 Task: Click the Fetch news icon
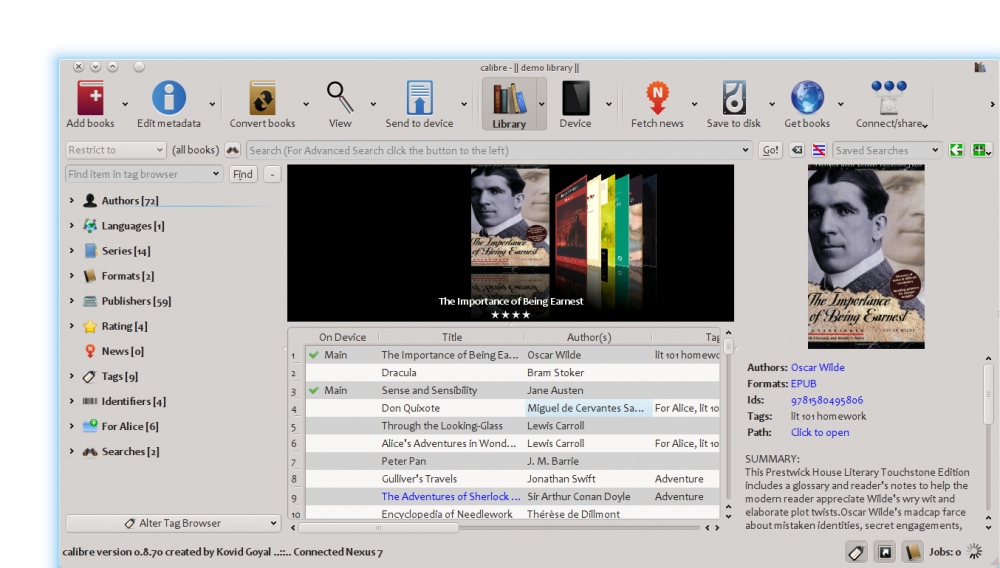pyautogui.click(x=657, y=98)
